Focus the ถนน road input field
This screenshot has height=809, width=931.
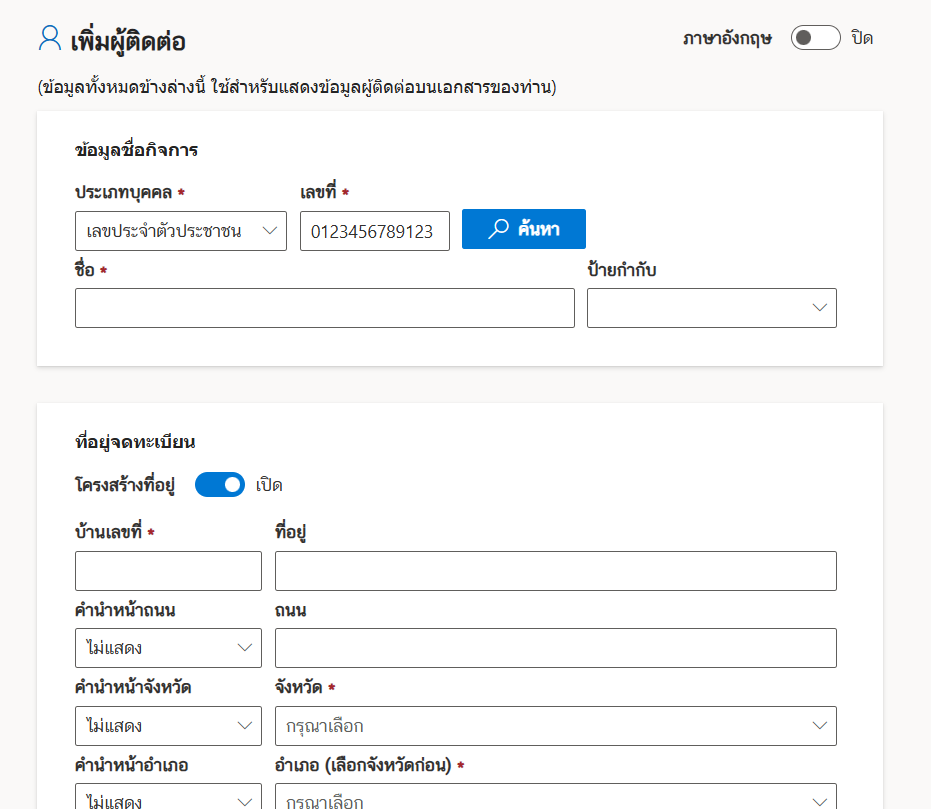555,648
